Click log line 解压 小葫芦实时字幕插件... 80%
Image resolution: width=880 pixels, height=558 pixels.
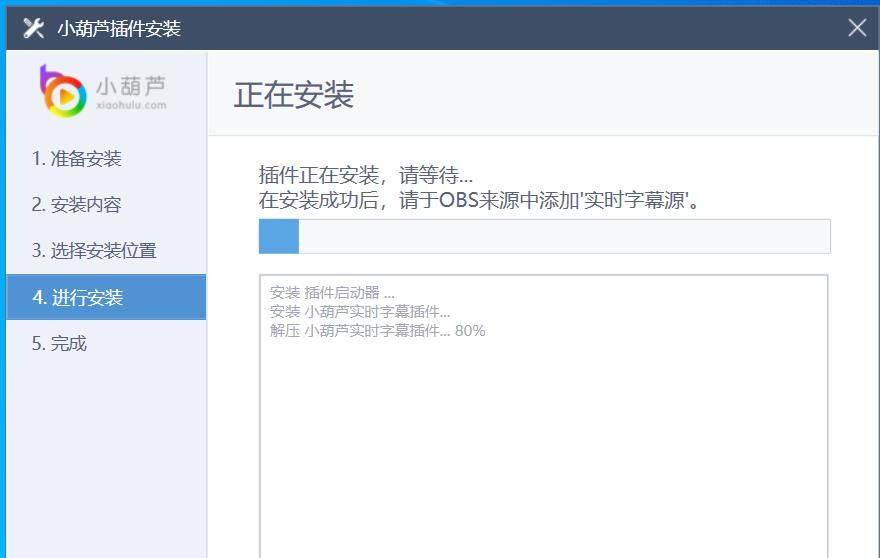point(377,331)
